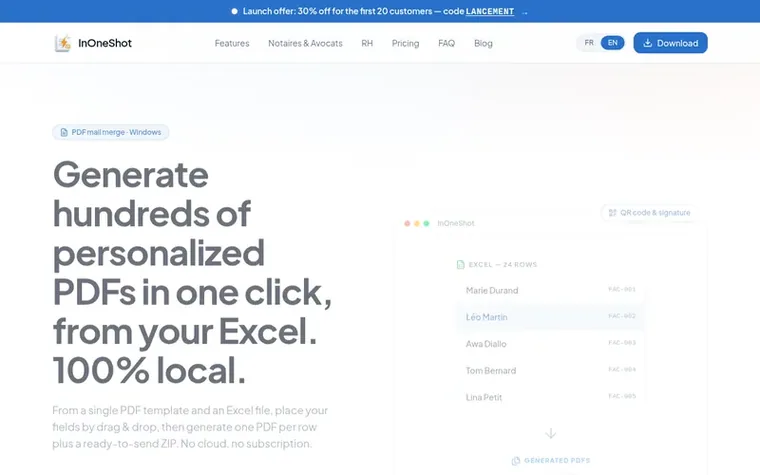Click the 'InOneShot' mockup window title
The height and width of the screenshot is (475, 760).
coord(456,223)
